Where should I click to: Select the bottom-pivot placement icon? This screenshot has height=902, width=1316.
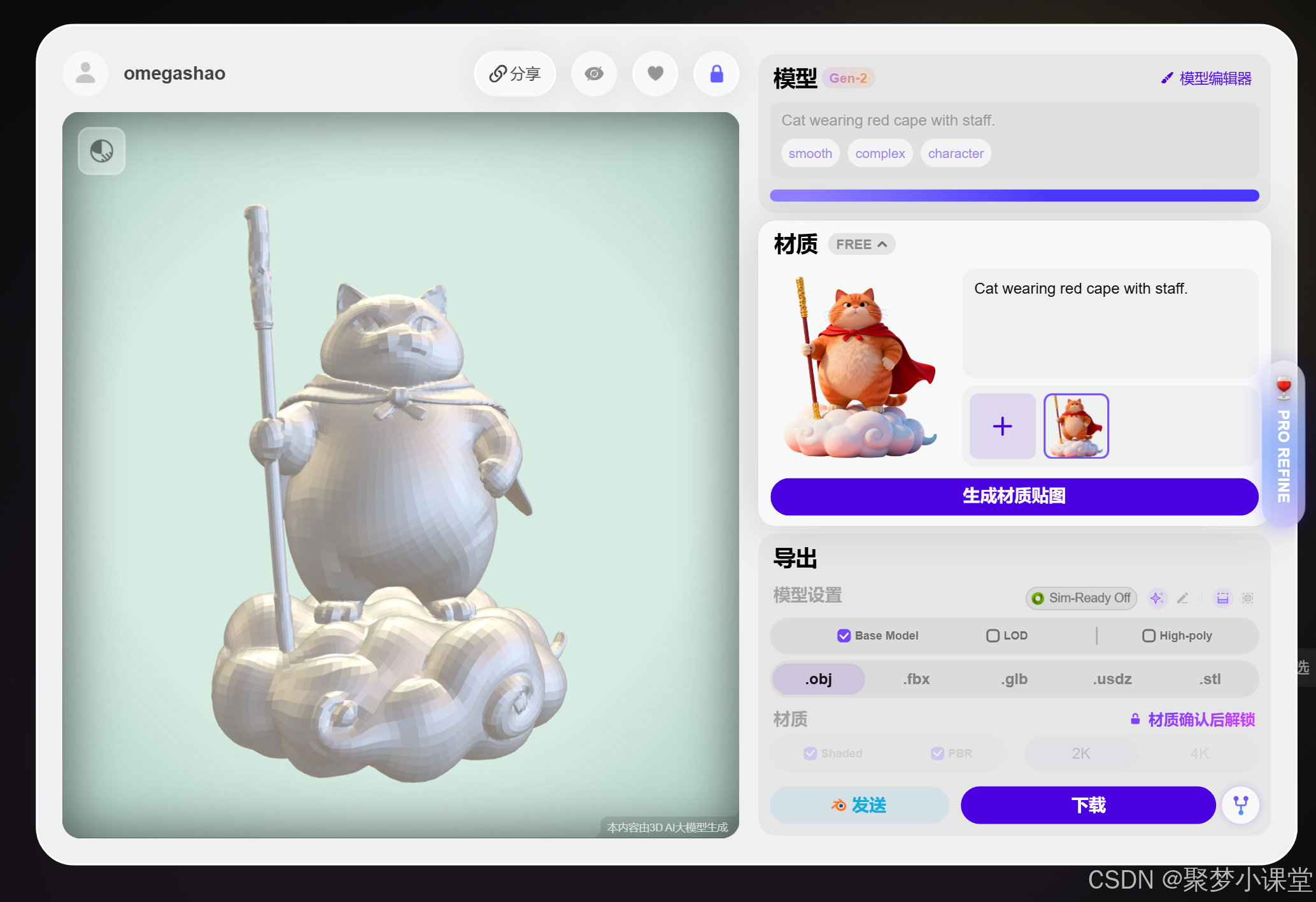(x=1222, y=598)
